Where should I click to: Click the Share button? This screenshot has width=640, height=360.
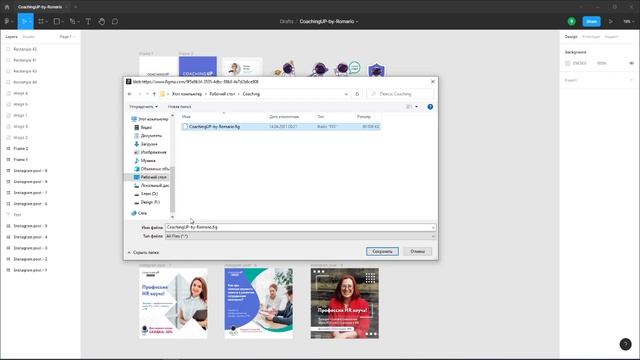(591, 21)
